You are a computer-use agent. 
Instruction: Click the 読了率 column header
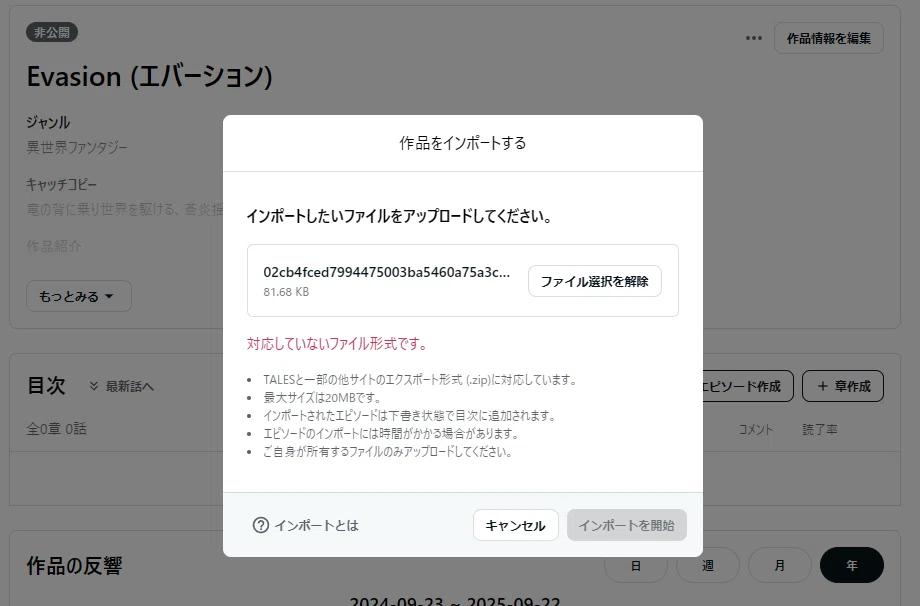pyautogui.click(x=820, y=429)
